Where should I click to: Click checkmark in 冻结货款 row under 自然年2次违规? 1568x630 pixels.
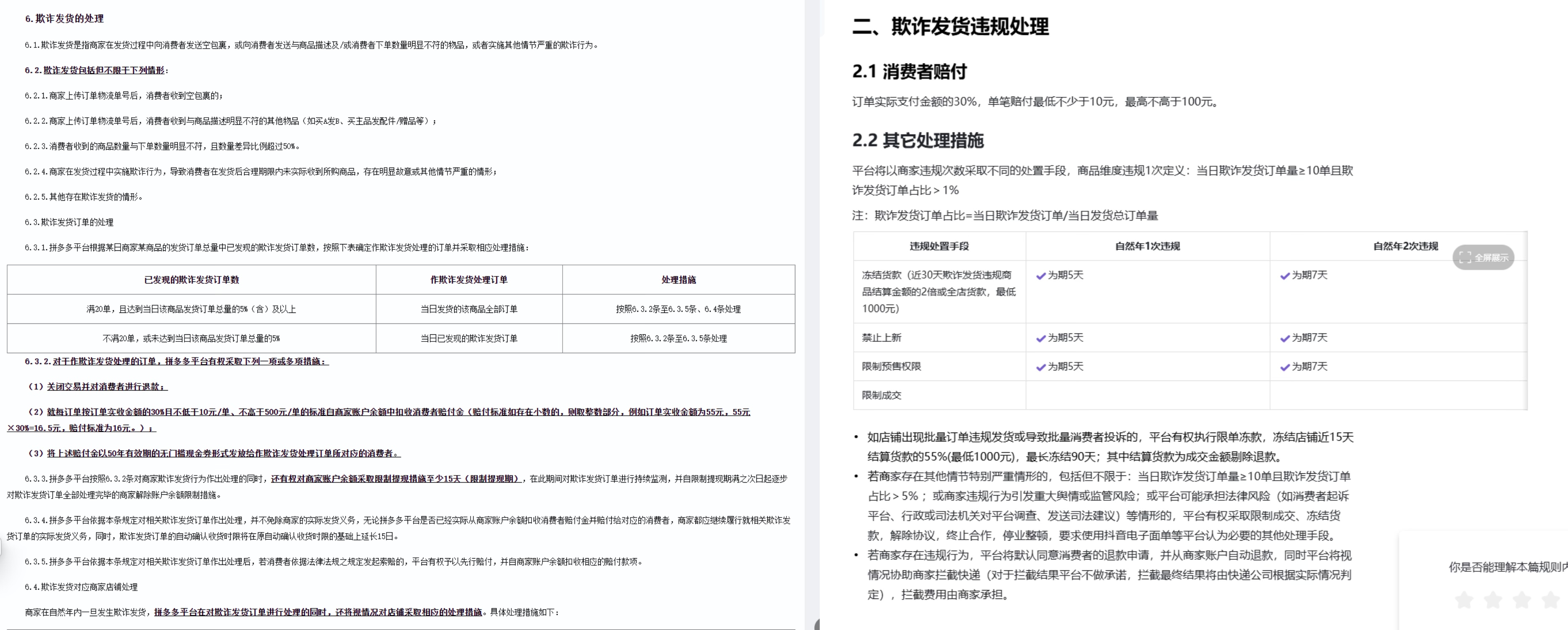point(1285,276)
